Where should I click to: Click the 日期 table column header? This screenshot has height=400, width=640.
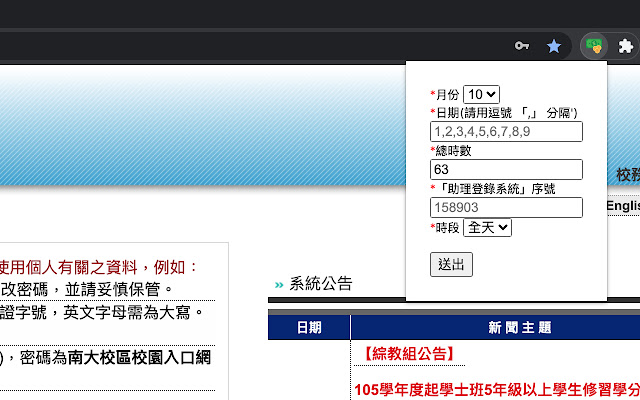pos(309,327)
